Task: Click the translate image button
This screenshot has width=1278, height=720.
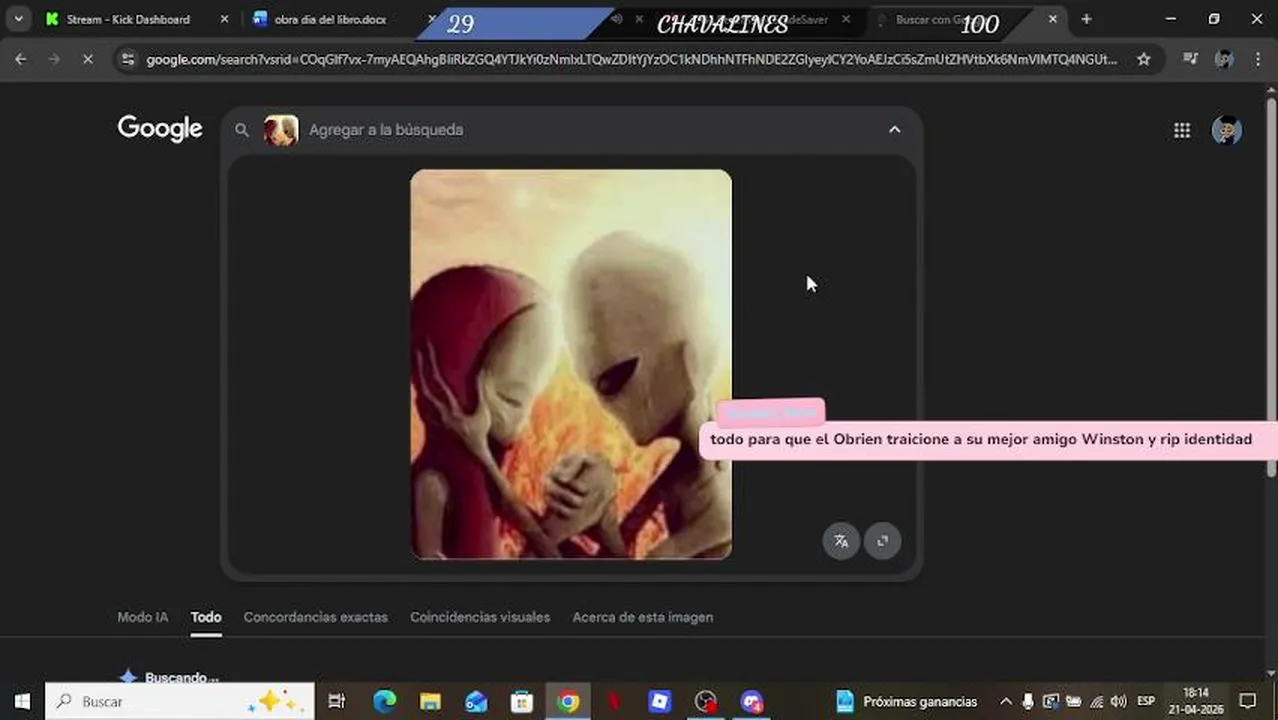Action: (x=841, y=541)
